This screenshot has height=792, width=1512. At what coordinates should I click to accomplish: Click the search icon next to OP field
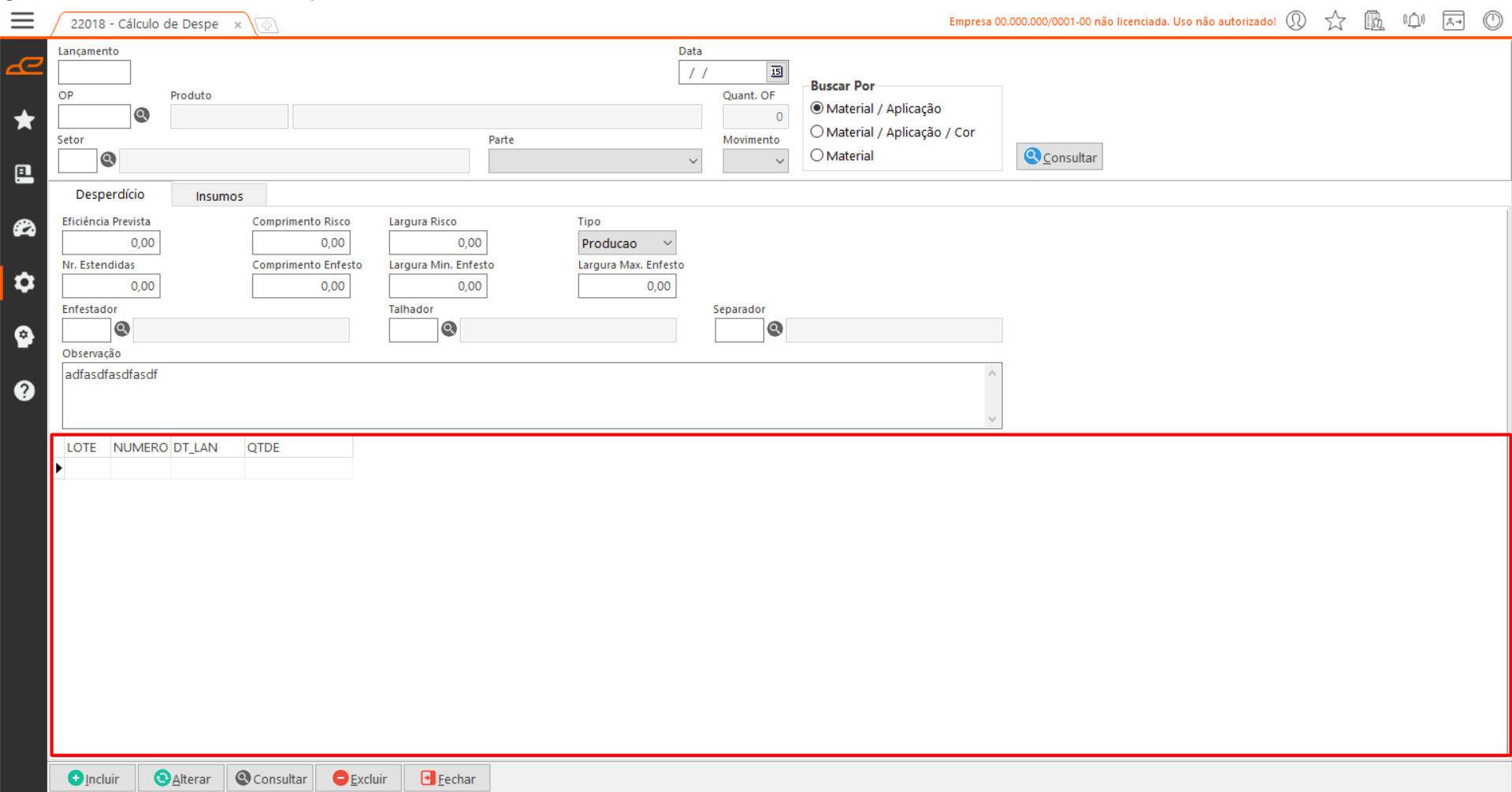click(142, 115)
